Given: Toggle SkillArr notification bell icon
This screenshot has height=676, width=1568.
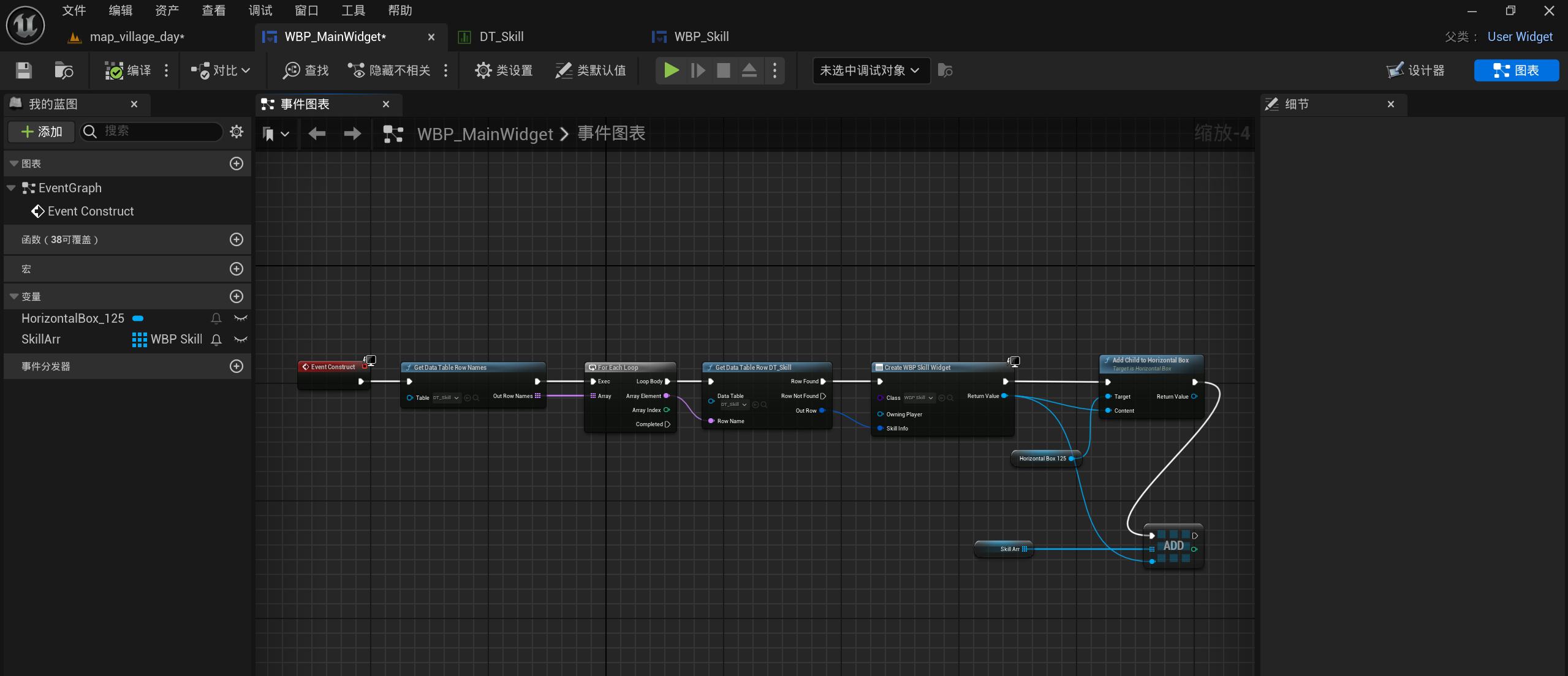Looking at the screenshot, I should click(x=216, y=339).
